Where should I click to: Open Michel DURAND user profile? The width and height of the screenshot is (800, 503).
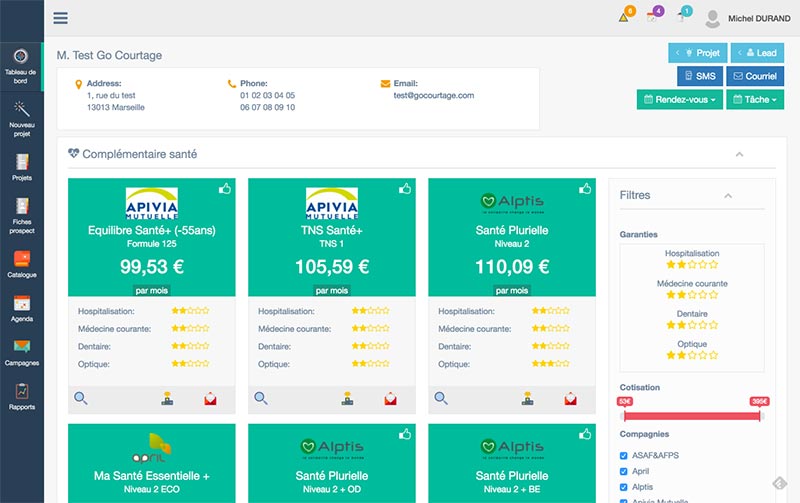pyautogui.click(x=745, y=18)
